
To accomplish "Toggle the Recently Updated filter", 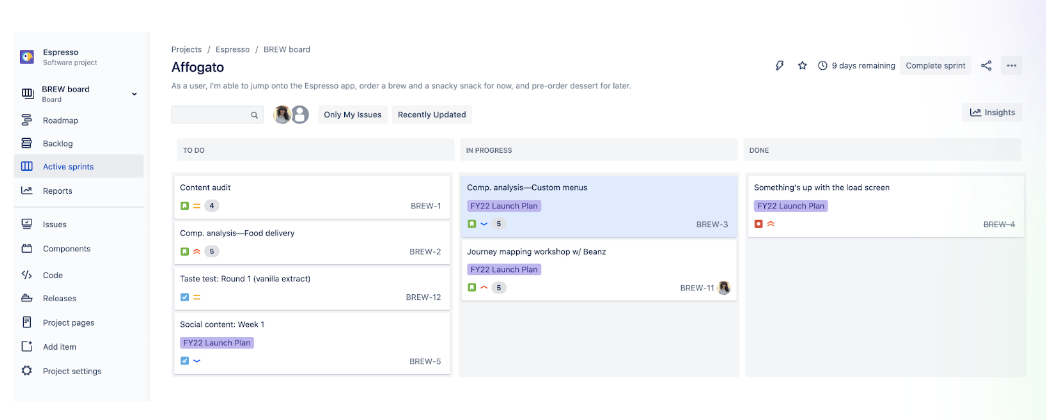I will click(432, 115).
